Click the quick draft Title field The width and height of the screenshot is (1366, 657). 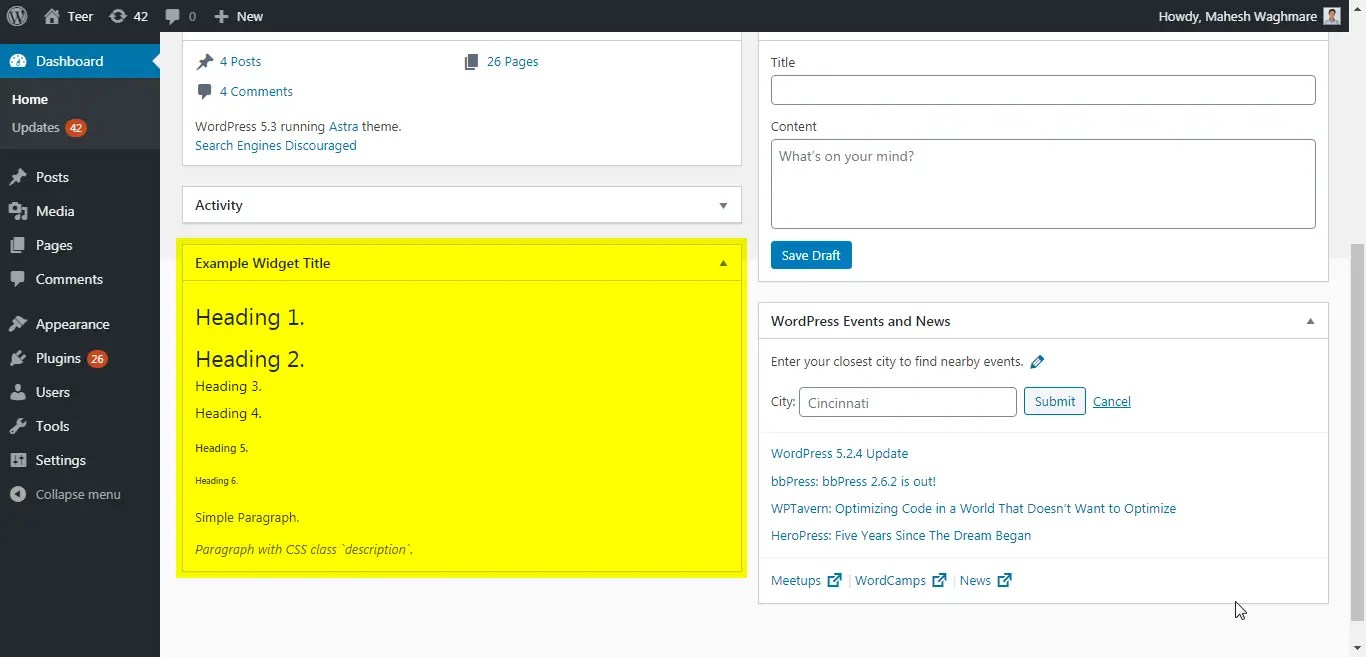[x=1043, y=90]
